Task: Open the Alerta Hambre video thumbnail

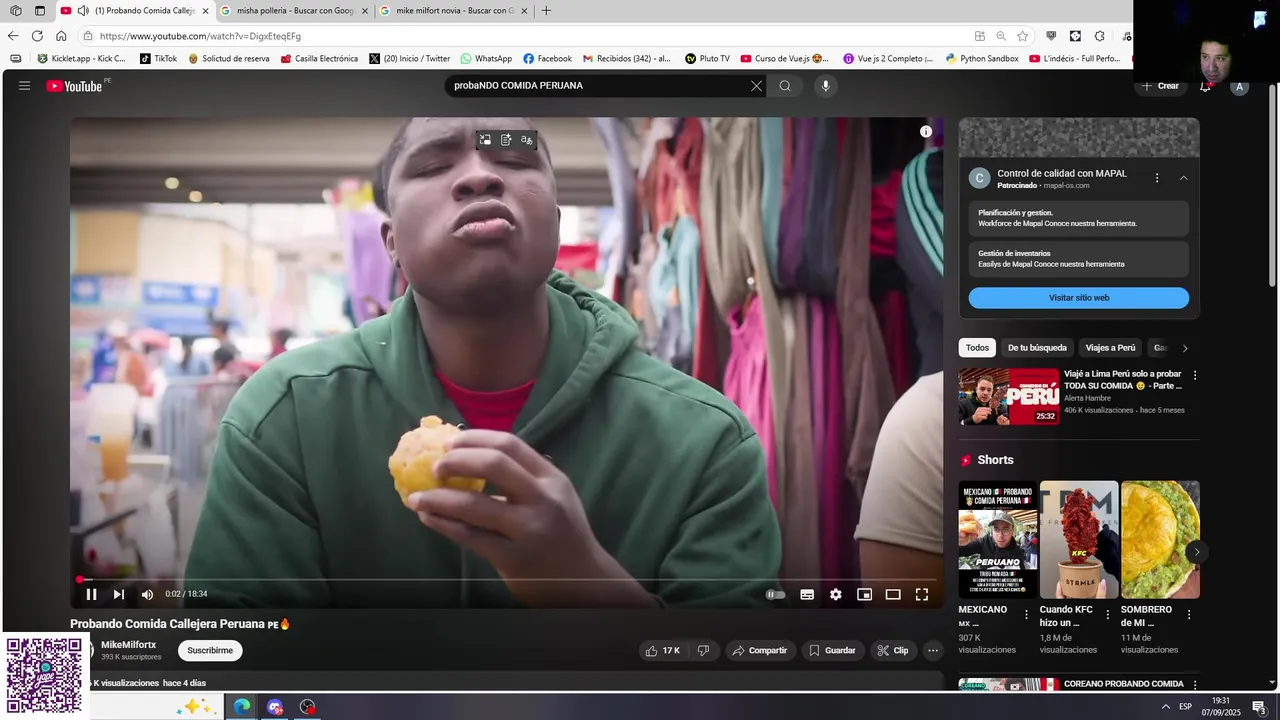Action: (x=1009, y=397)
